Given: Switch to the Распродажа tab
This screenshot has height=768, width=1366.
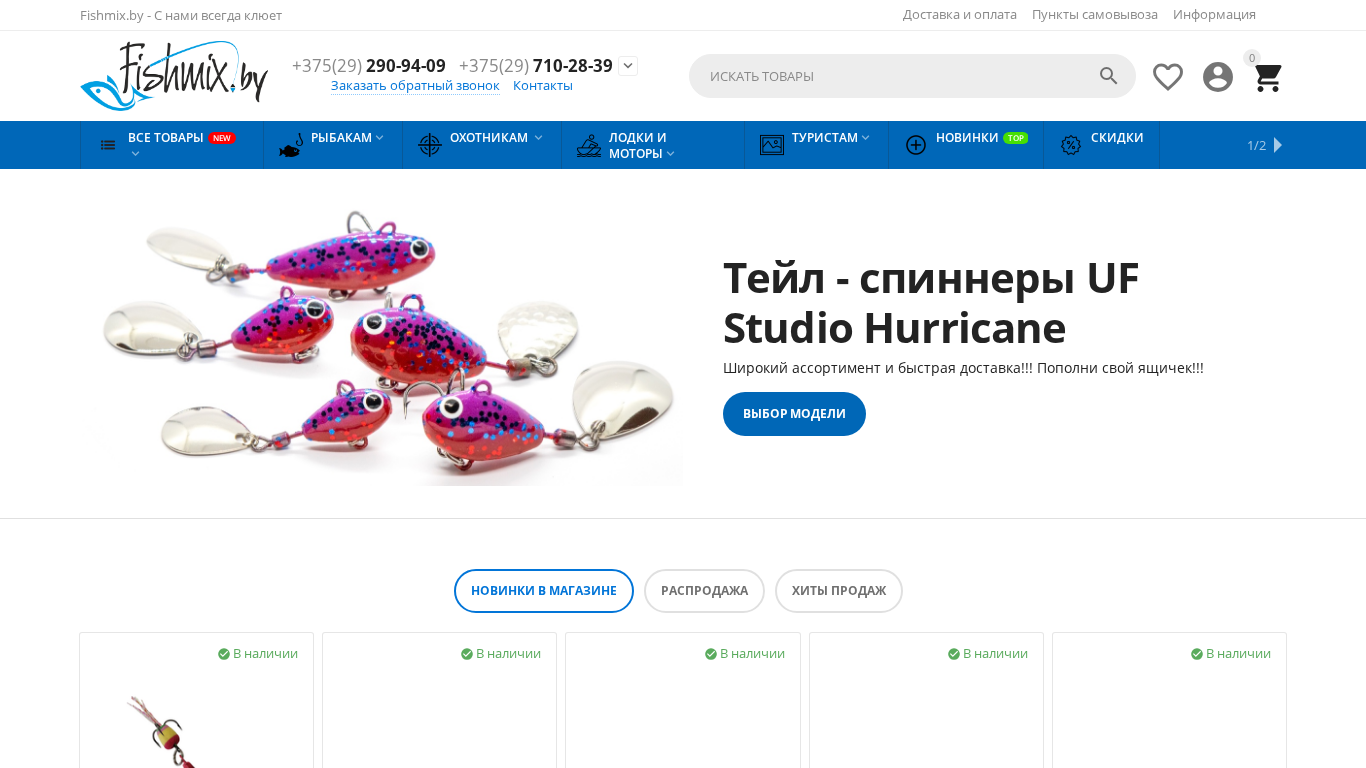Looking at the screenshot, I should click(x=704, y=591).
